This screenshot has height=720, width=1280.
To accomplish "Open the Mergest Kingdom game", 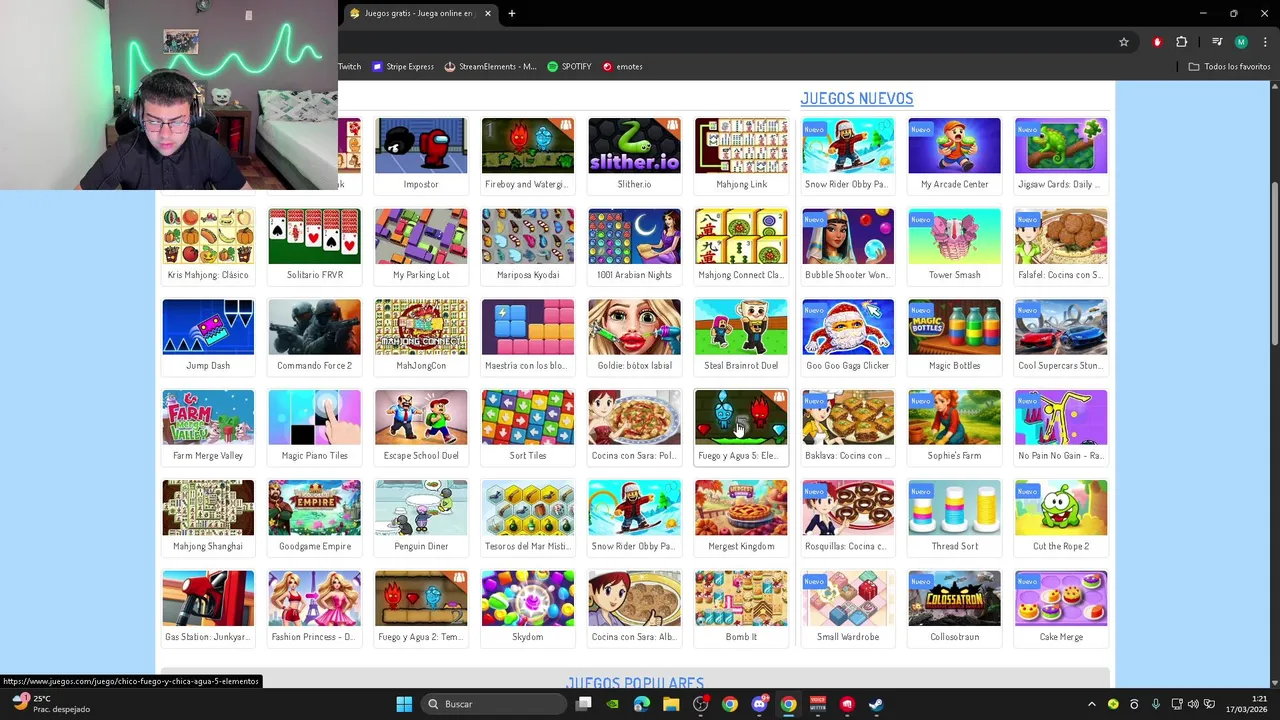I will (741, 517).
